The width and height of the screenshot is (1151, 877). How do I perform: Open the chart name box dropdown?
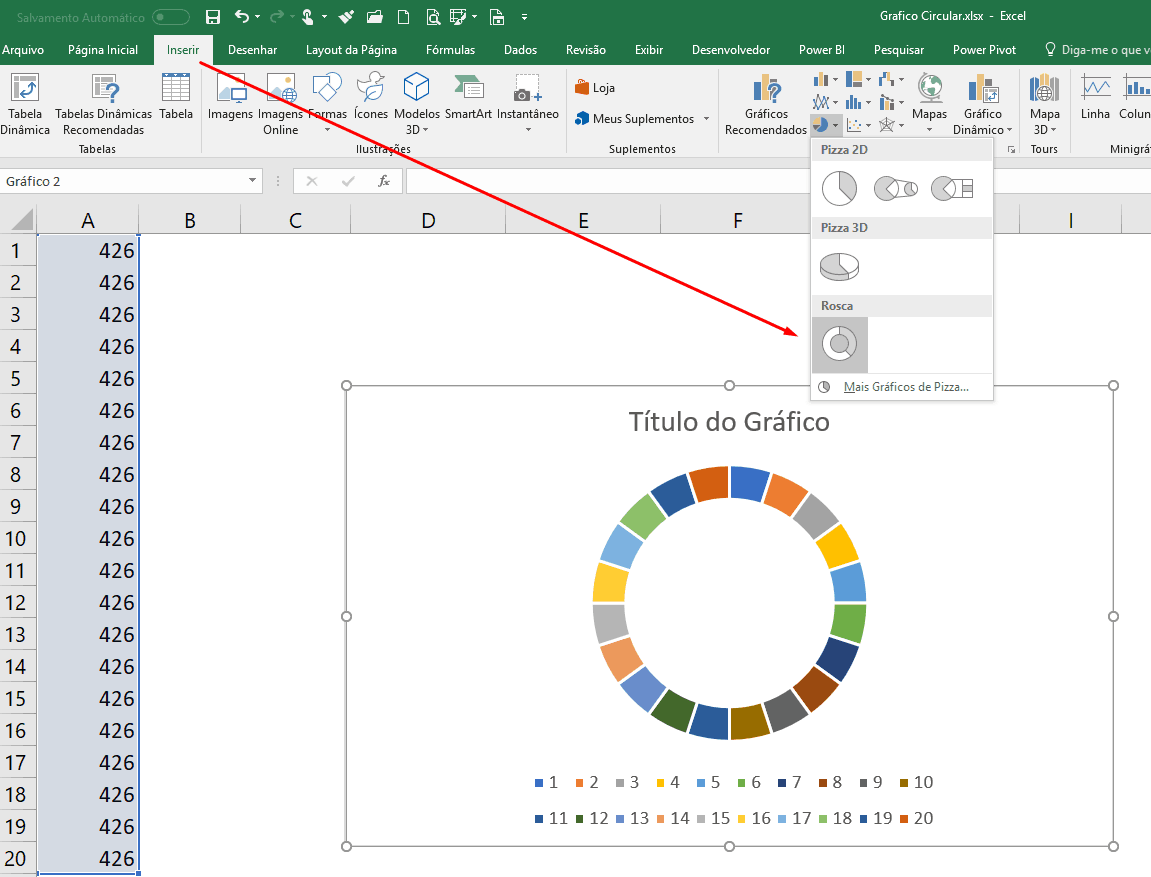pos(253,181)
